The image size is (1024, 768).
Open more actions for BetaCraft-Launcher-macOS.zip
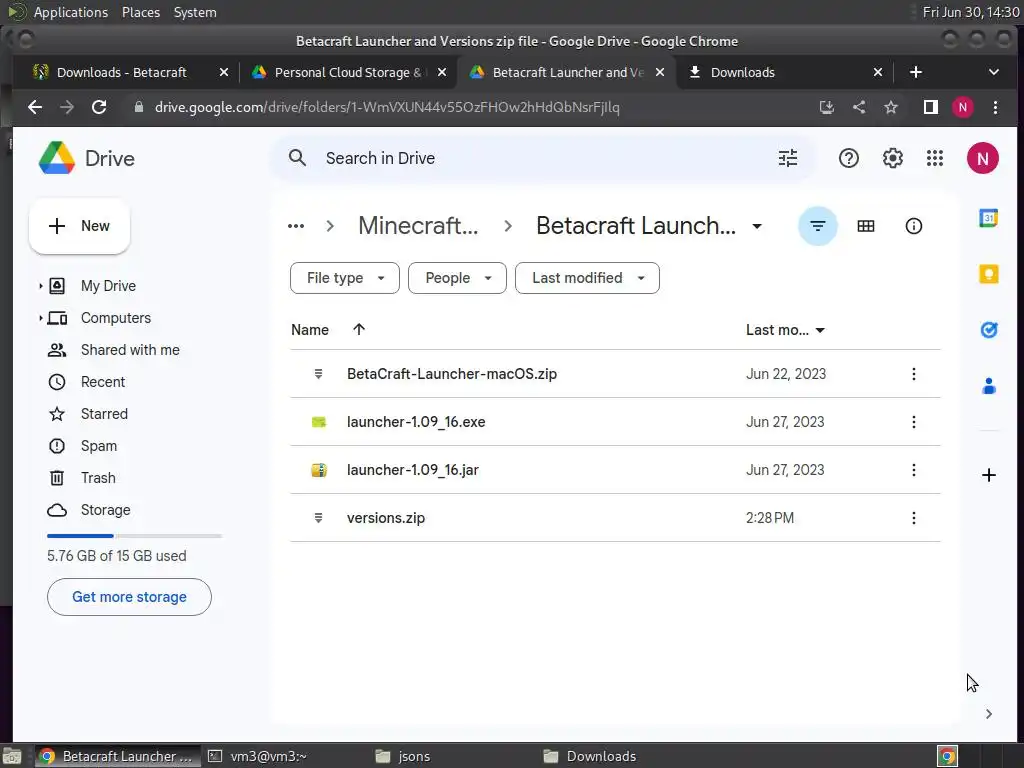click(x=913, y=374)
